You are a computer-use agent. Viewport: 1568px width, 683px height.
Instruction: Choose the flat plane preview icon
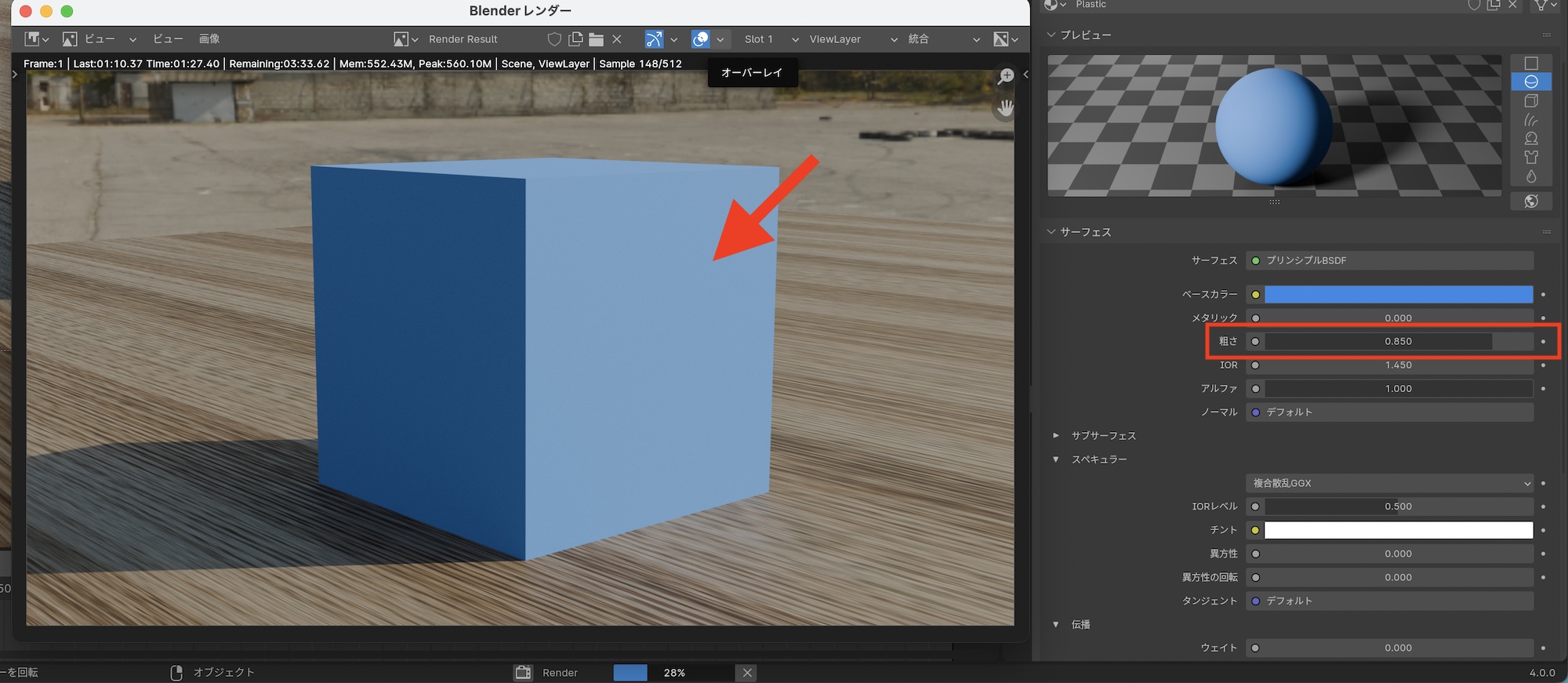point(1530,63)
